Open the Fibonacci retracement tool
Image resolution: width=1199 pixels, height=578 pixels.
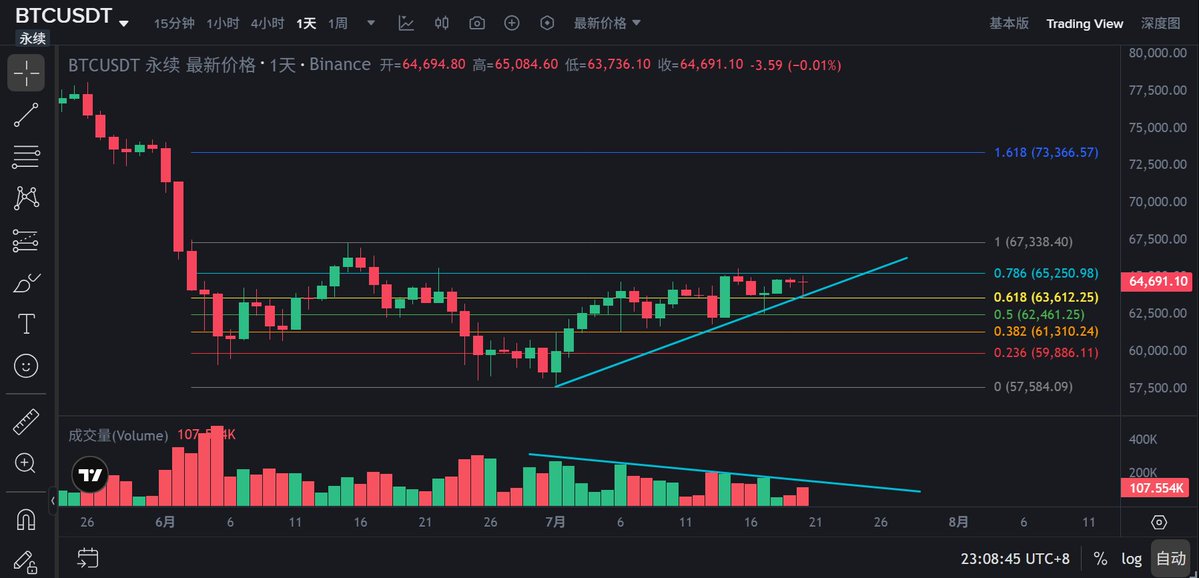(x=26, y=157)
